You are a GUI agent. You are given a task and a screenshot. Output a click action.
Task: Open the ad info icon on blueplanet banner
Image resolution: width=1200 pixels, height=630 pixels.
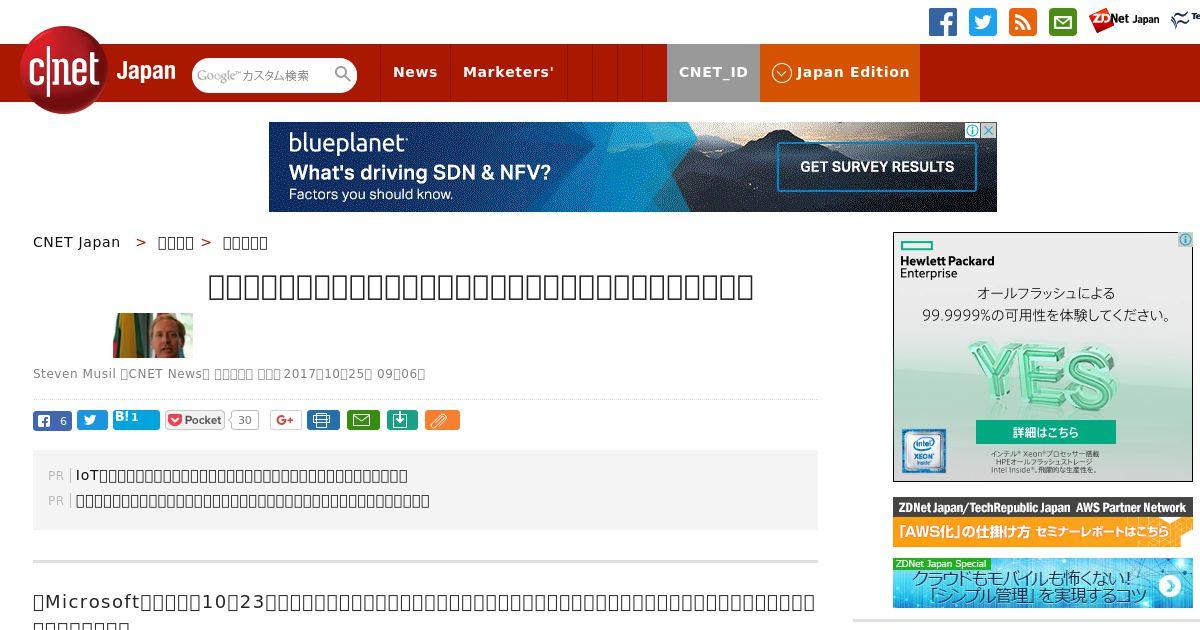[972, 130]
